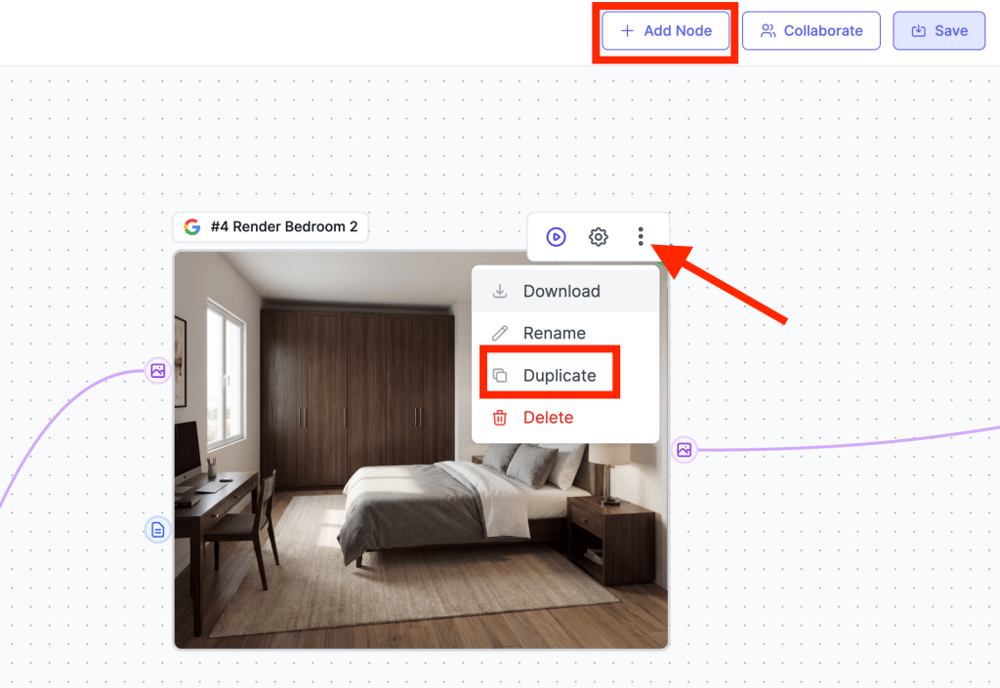Open the Collaborate sharing button

[x=811, y=31]
